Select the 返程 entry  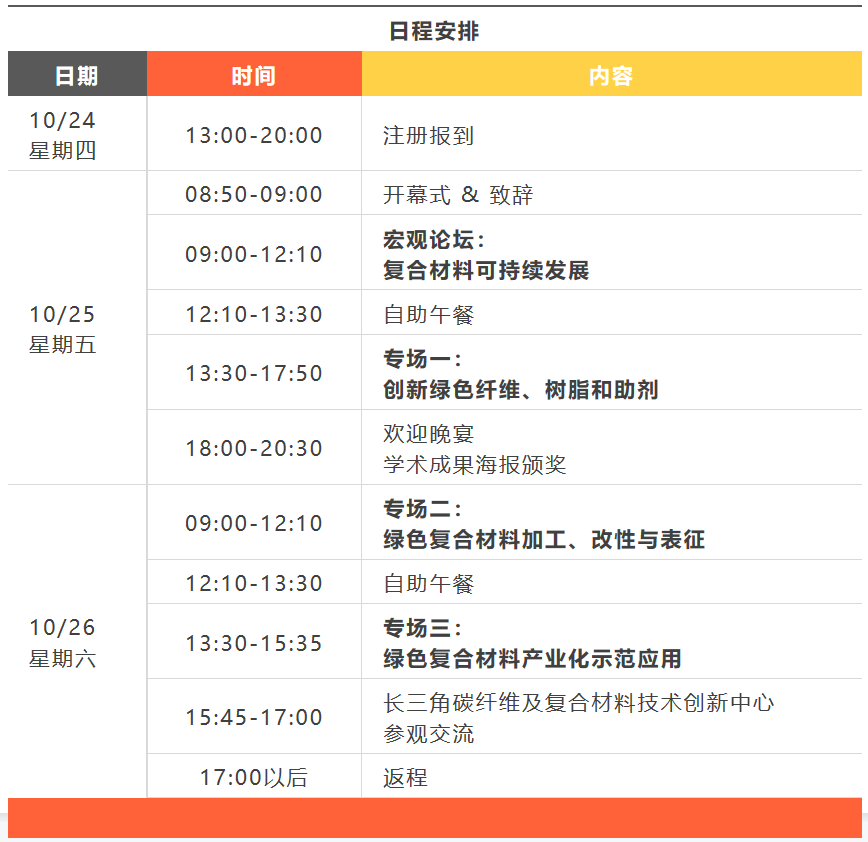(405, 778)
